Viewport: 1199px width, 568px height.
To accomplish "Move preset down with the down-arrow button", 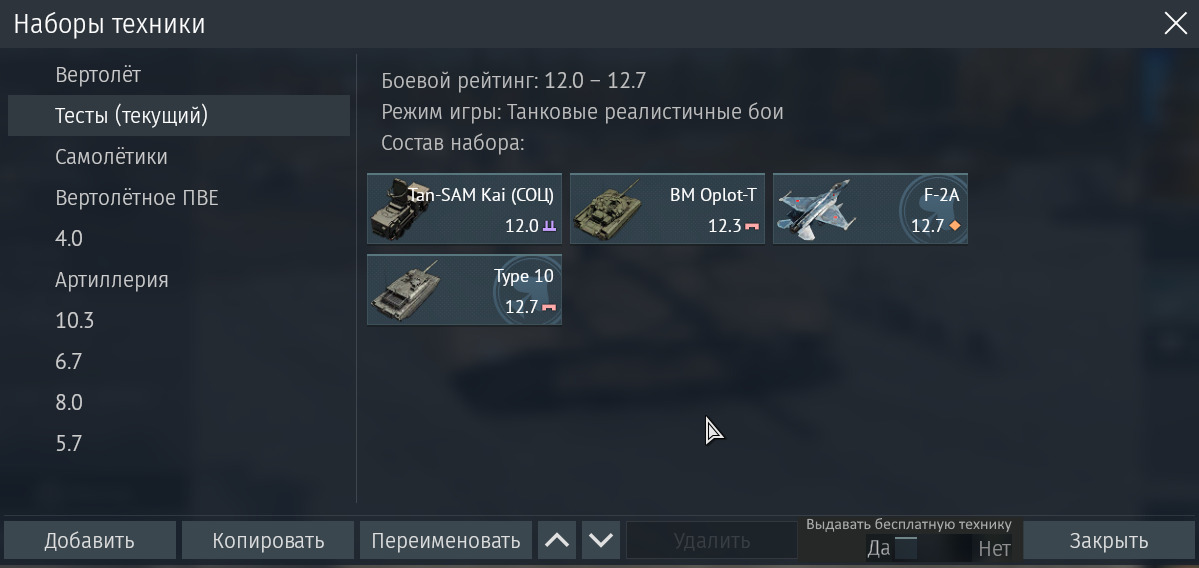I will (x=601, y=540).
